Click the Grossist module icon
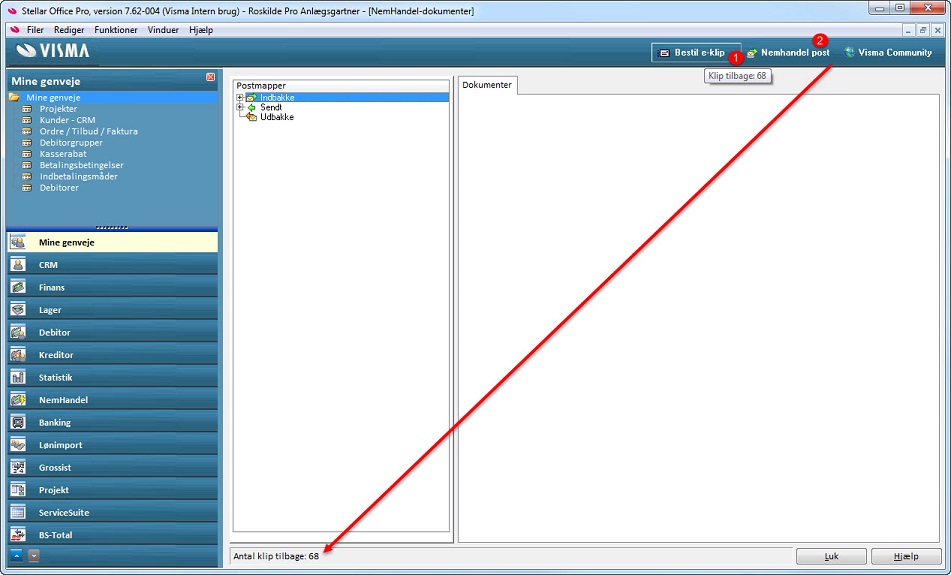 click(18, 467)
